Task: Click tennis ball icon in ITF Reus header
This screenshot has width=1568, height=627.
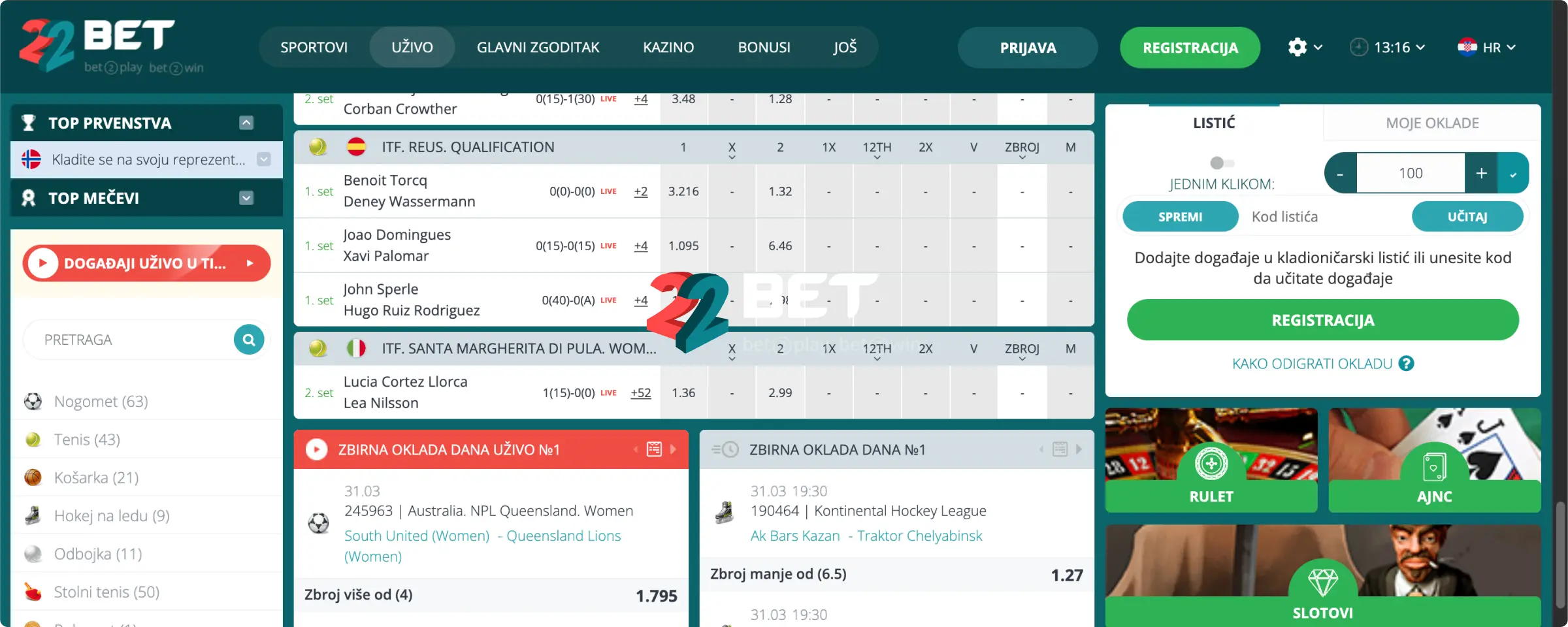Action: click(318, 147)
